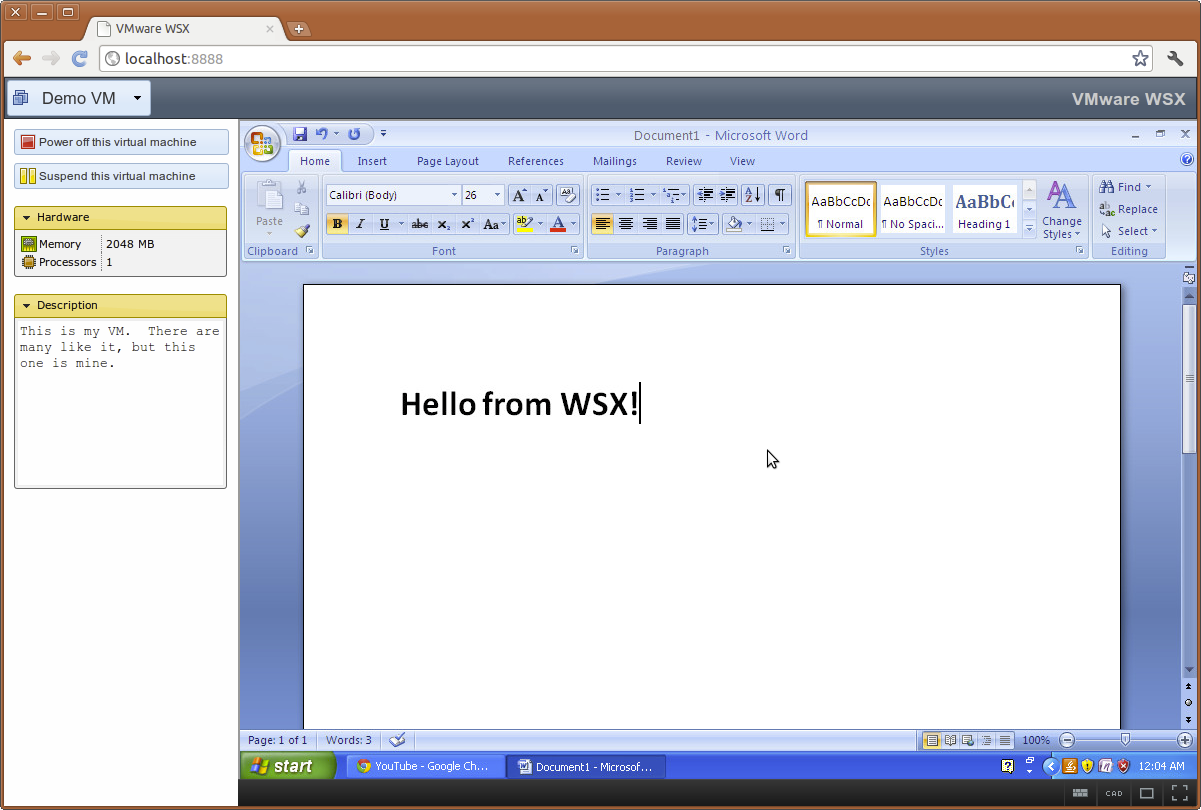Power off this virtual machine
The width and height of the screenshot is (1201, 810).
(121, 142)
